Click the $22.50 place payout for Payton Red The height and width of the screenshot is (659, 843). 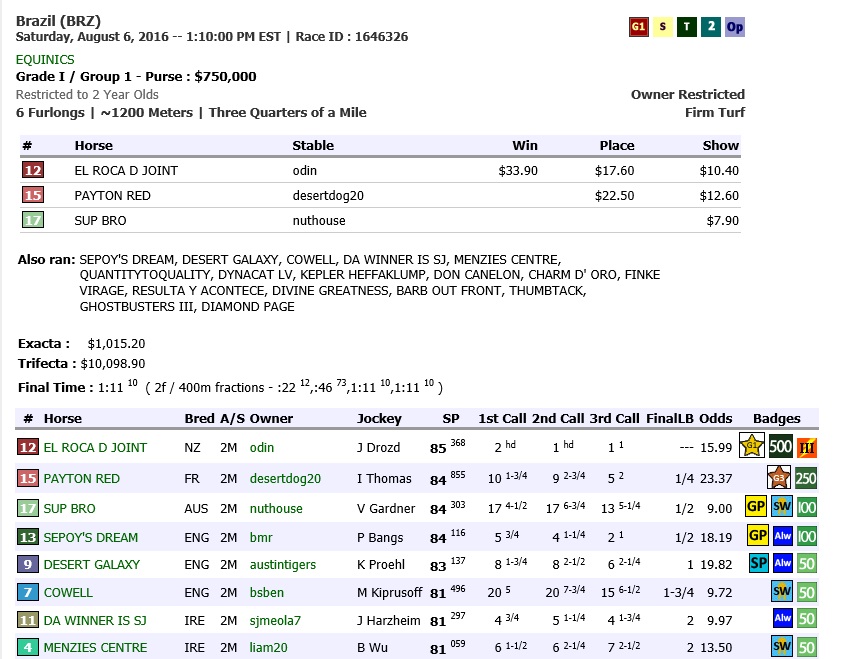[615, 196]
